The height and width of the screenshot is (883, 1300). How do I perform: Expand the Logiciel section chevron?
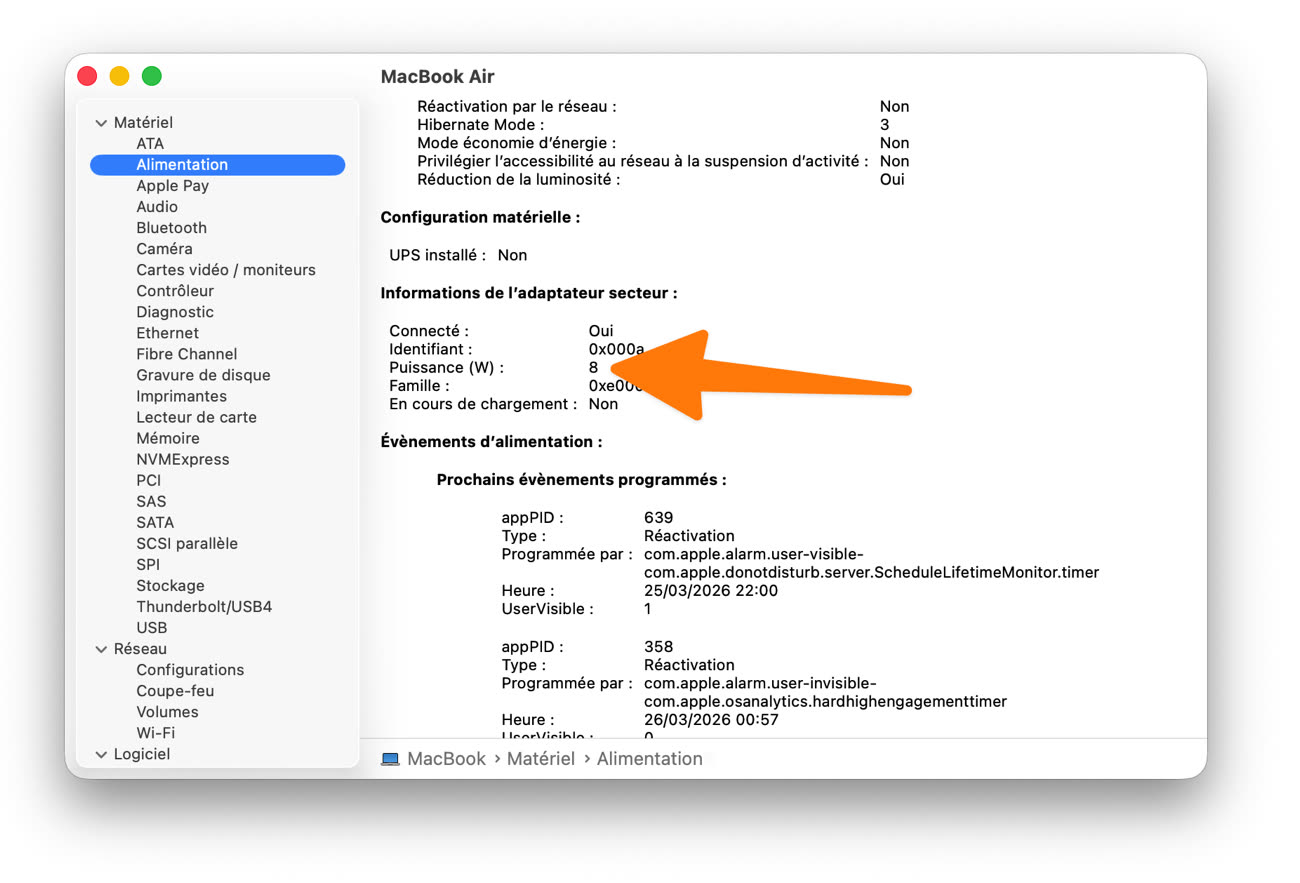pos(100,755)
